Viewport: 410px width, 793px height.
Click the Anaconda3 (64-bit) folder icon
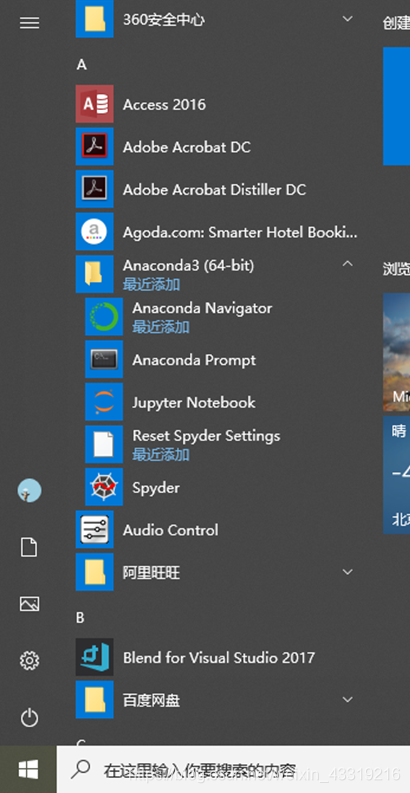95,274
